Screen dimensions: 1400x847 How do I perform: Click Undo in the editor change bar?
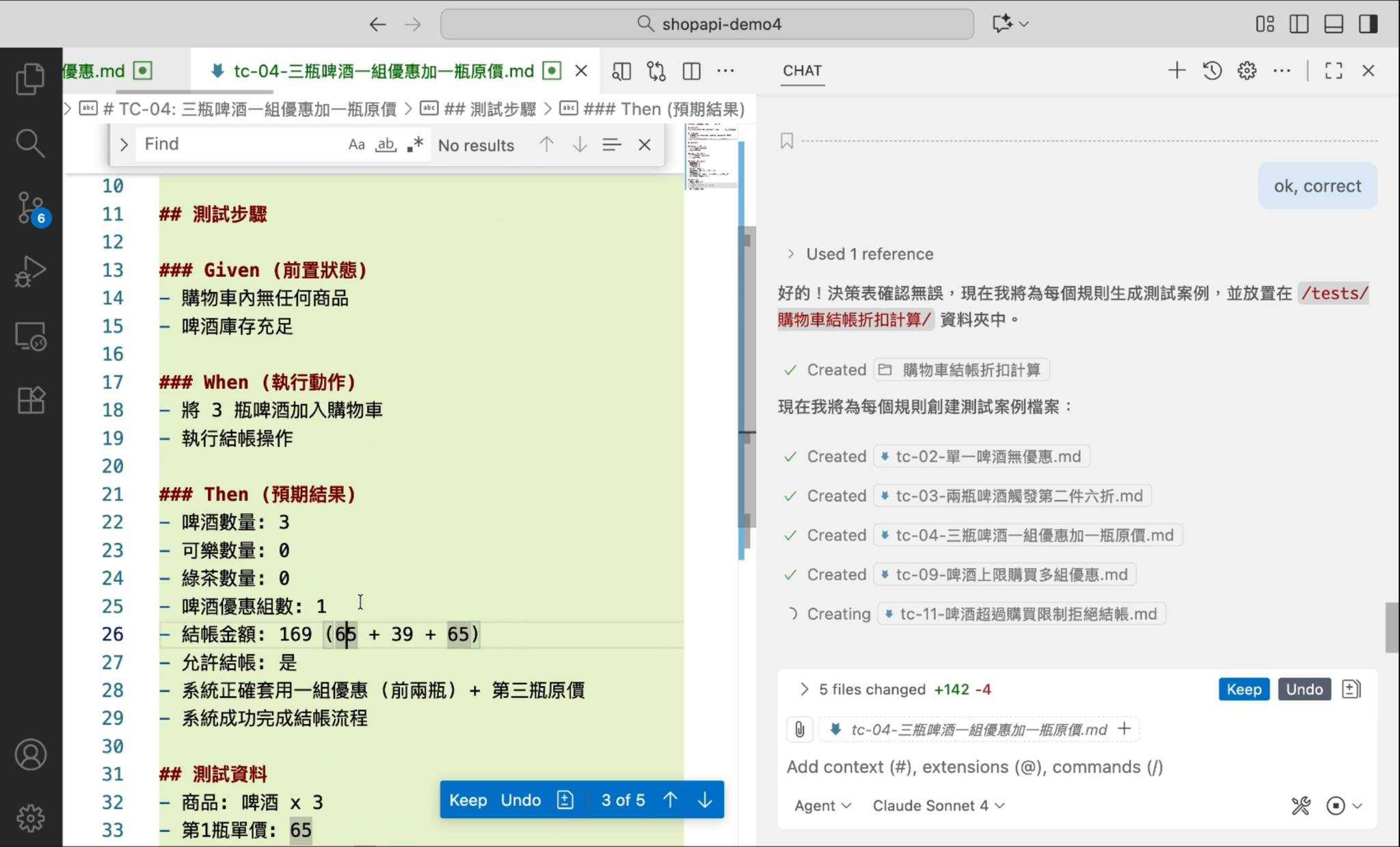tap(520, 800)
